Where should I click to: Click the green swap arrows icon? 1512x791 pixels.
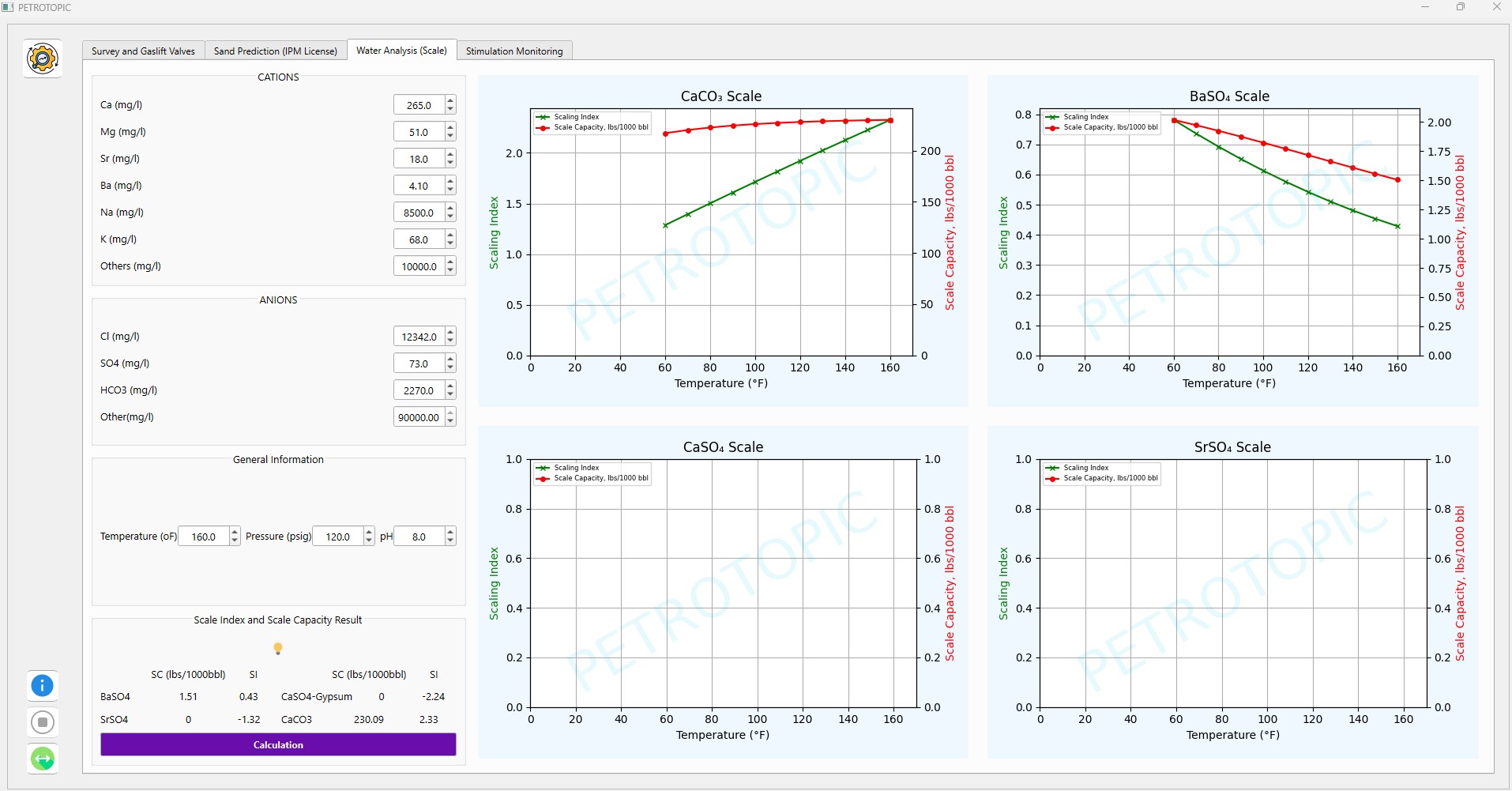pos(43,759)
